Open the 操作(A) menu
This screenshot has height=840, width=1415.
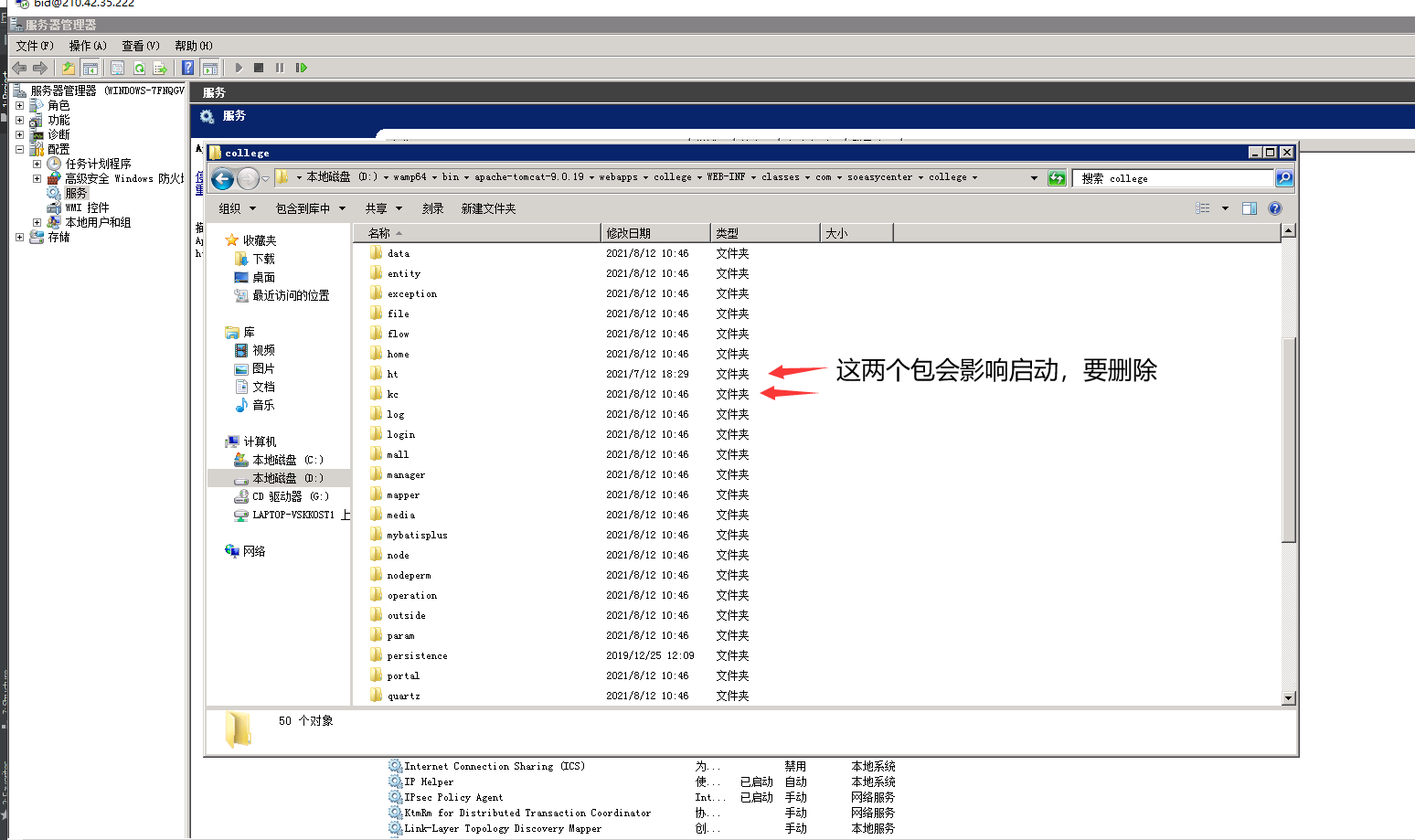click(x=88, y=46)
